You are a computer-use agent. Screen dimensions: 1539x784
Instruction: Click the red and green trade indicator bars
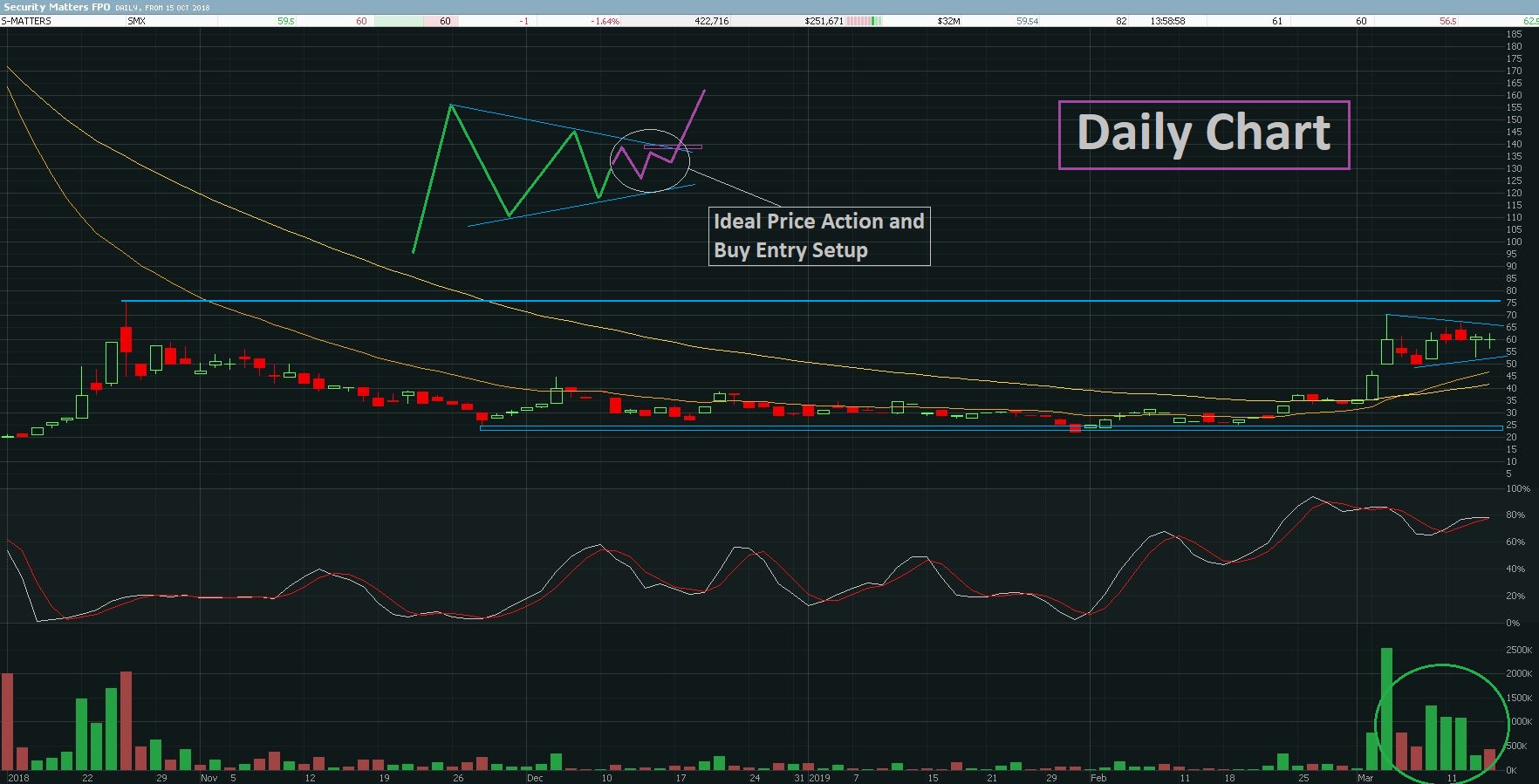[865, 21]
